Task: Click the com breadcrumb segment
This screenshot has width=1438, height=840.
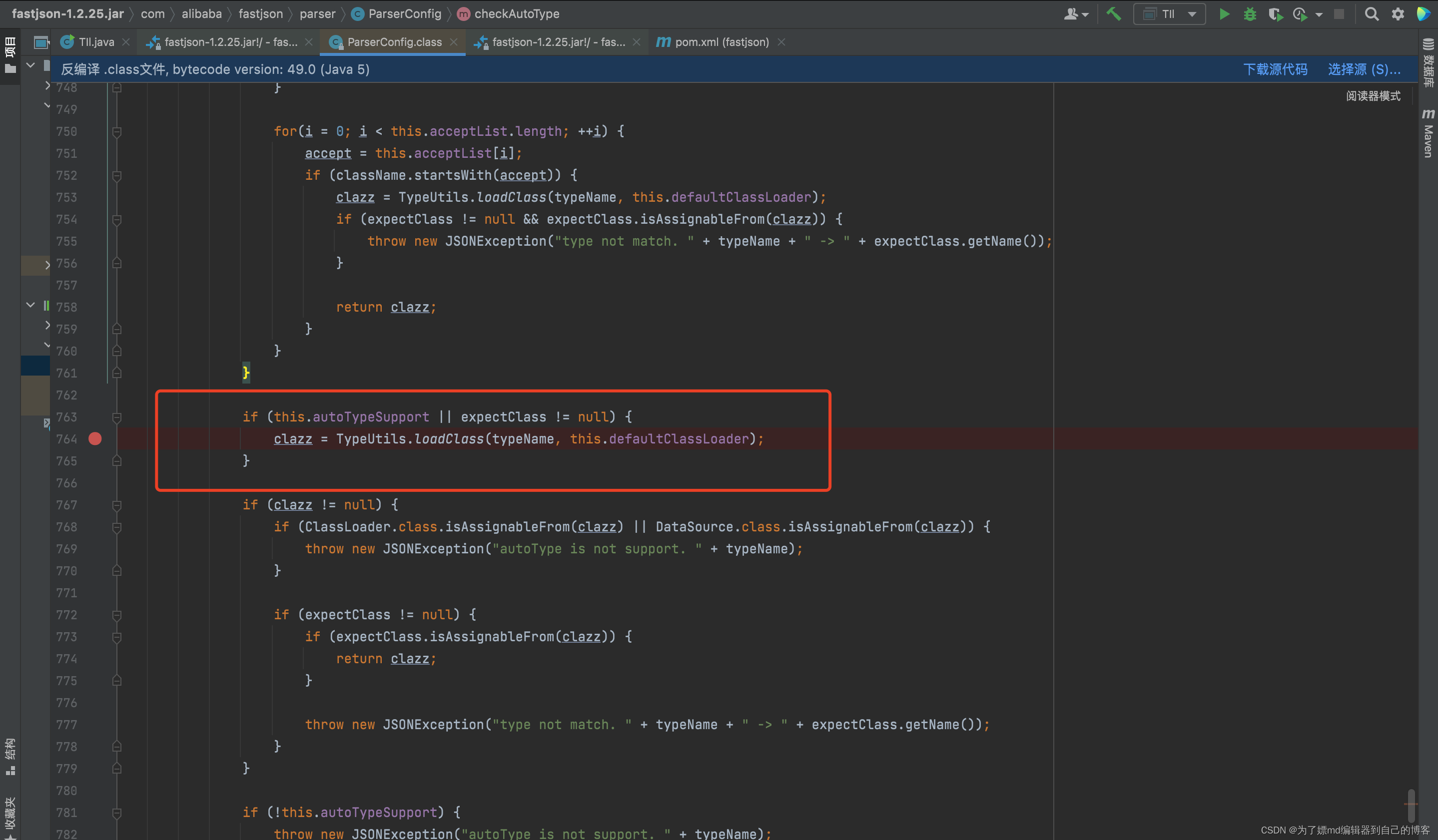Action: tap(152, 13)
